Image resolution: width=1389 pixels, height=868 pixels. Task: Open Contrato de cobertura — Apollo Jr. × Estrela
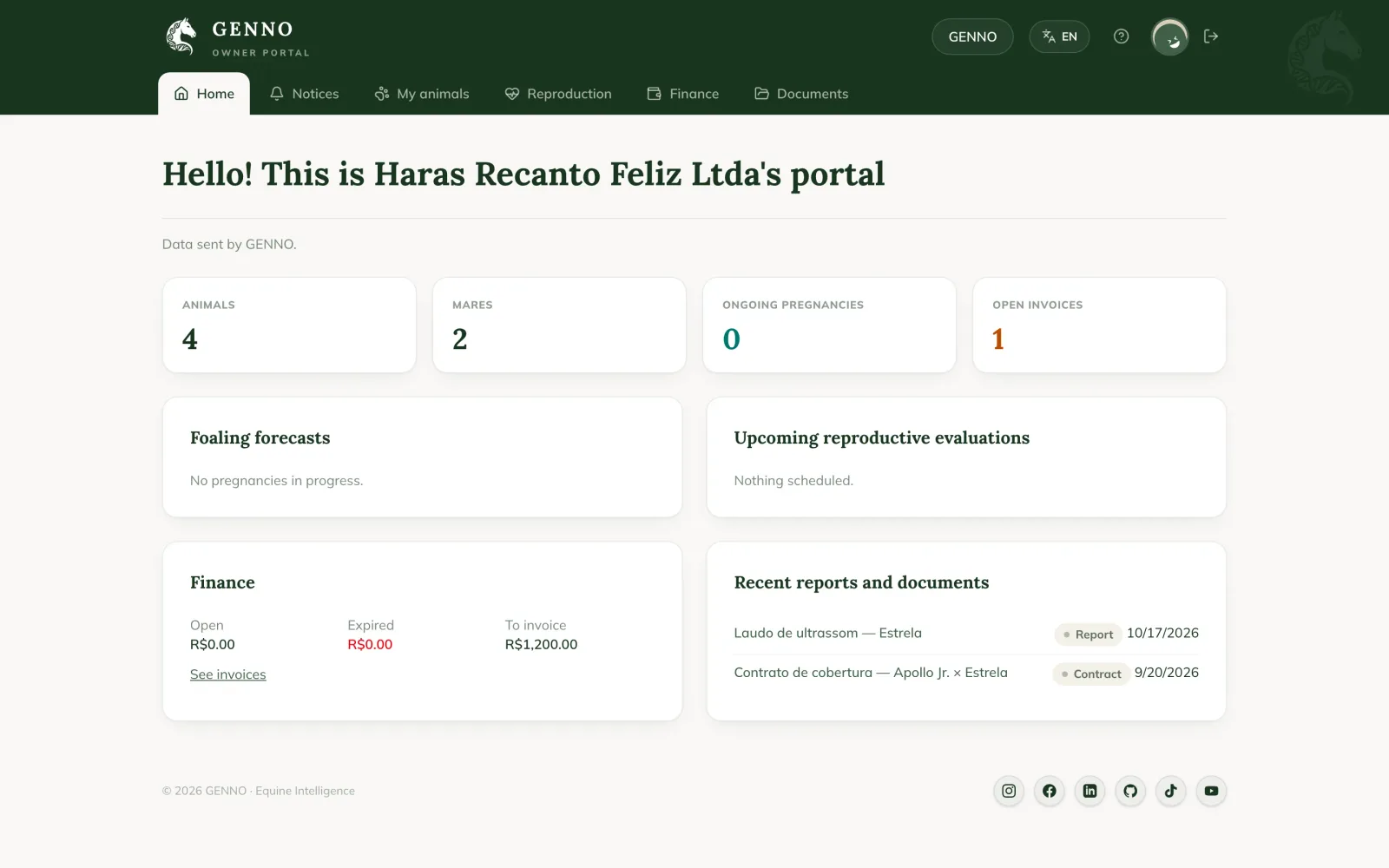pos(871,673)
